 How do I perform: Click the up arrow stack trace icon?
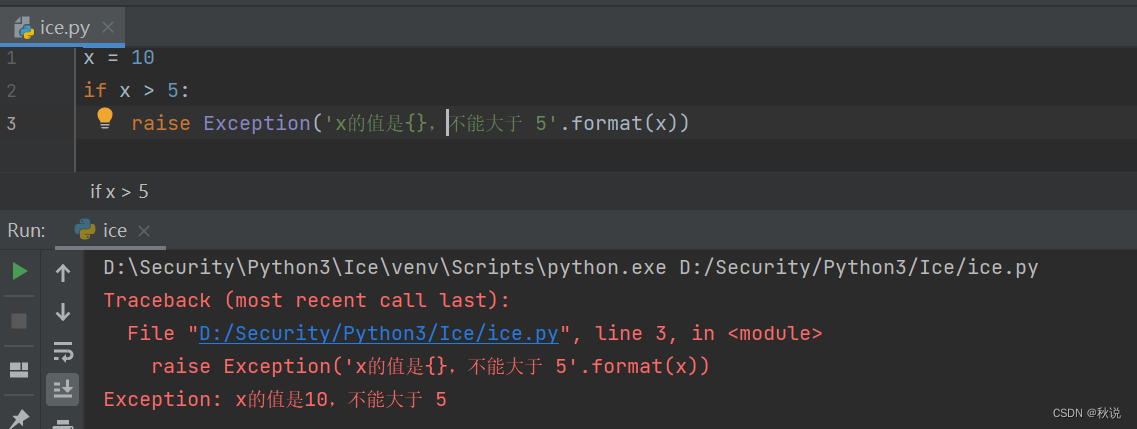click(63, 272)
